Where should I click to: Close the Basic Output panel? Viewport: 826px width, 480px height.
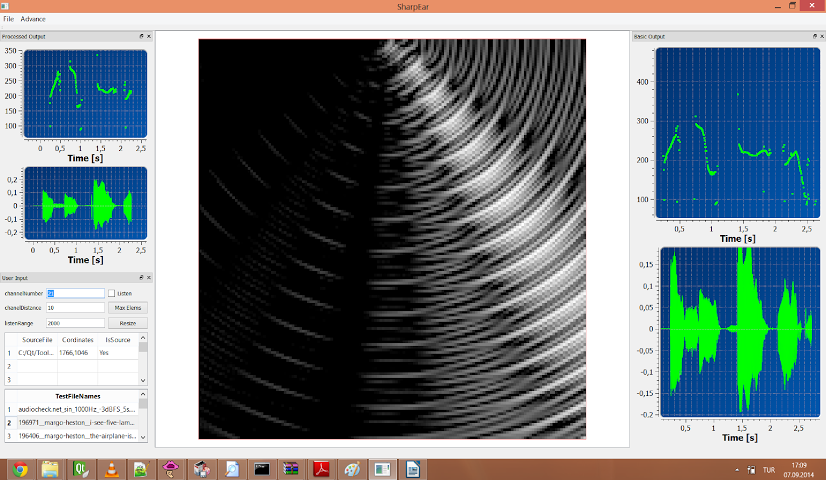(x=822, y=36)
